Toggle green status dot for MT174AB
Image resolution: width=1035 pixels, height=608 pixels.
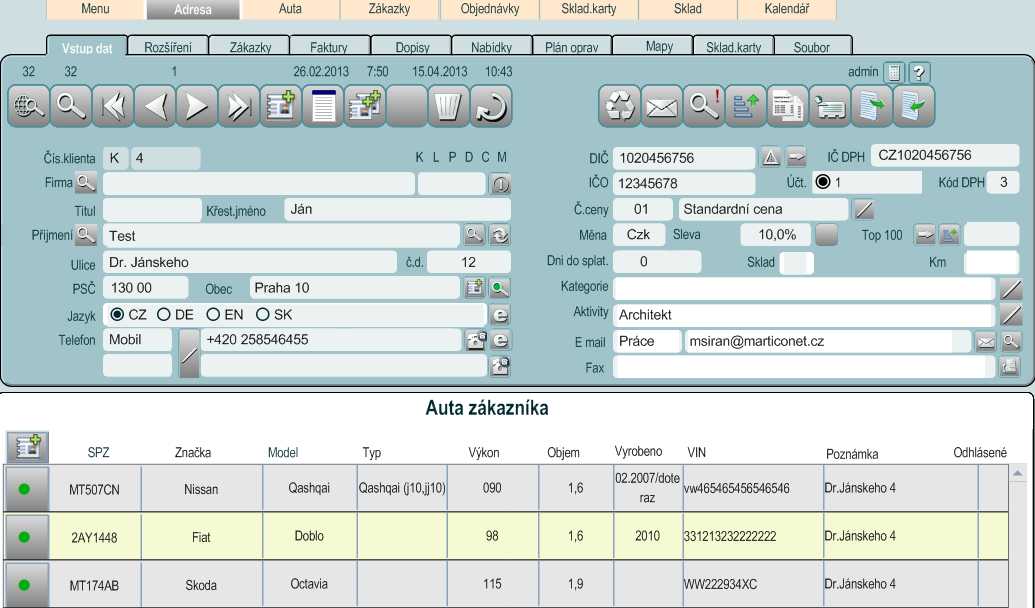(x=24, y=585)
